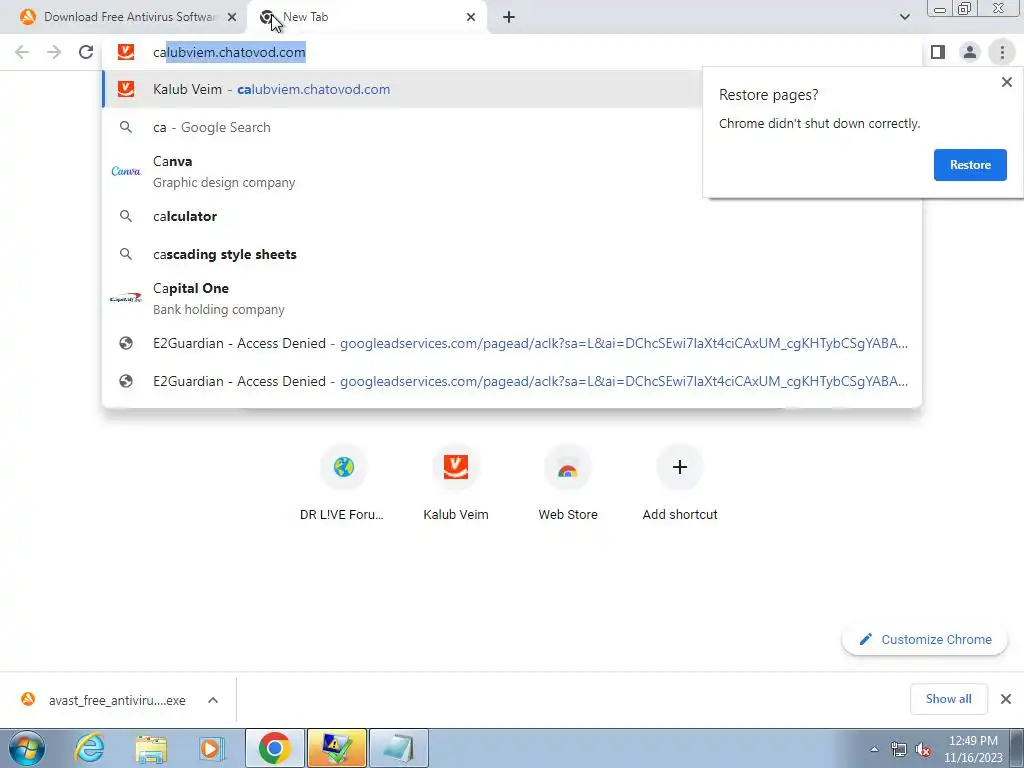This screenshot has width=1024, height=768.
Task: Launch Internet Explorer from taskbar
Action: pyautogui.click(x=89, y=748)
